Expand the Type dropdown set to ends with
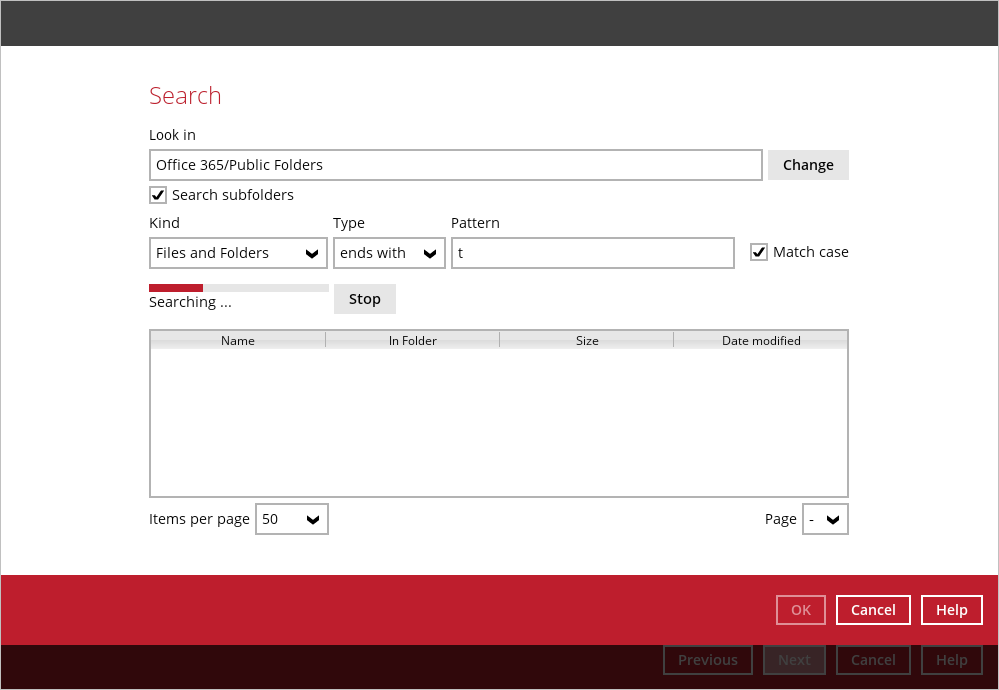 pyautogui.click(x=389, y=253)
